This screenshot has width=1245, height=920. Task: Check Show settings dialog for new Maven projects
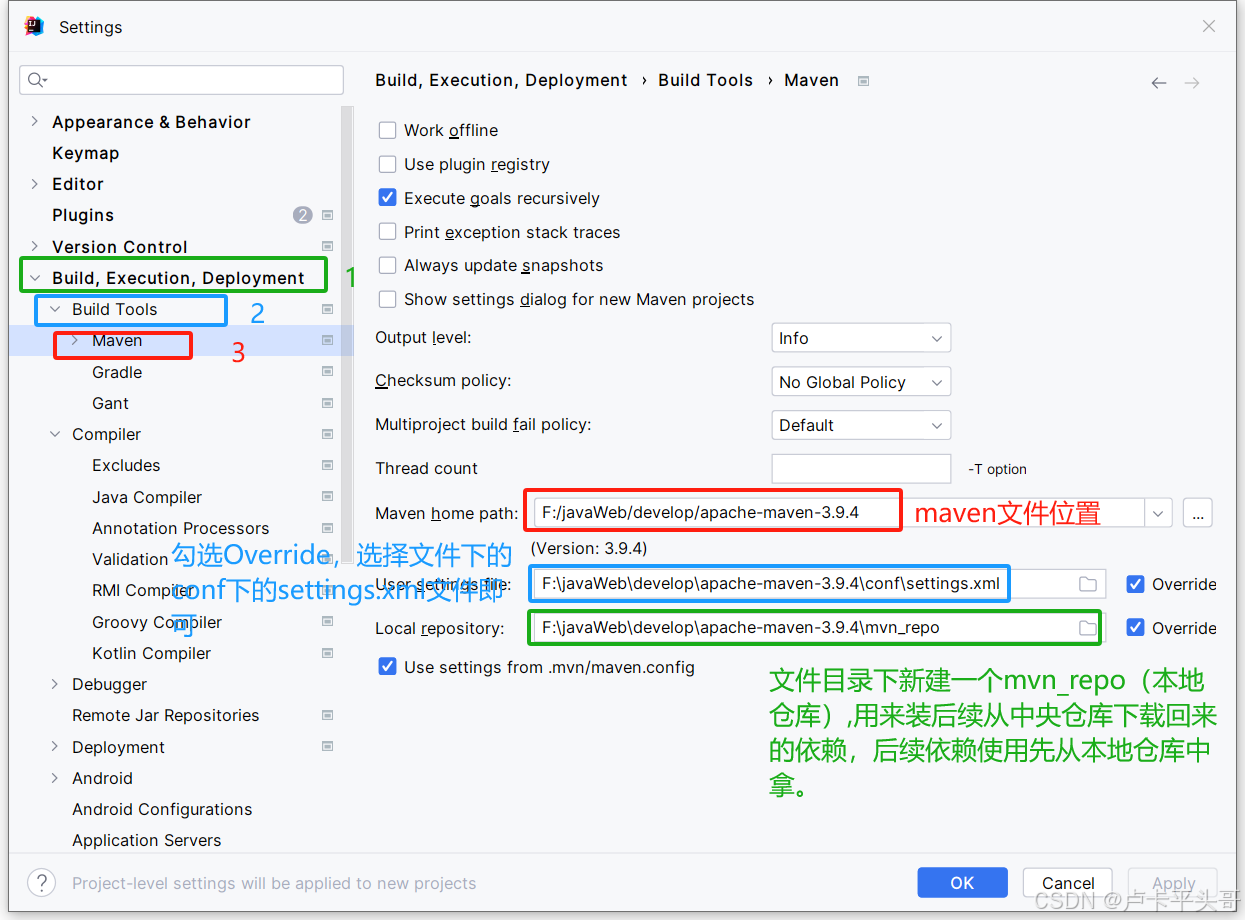388,299
